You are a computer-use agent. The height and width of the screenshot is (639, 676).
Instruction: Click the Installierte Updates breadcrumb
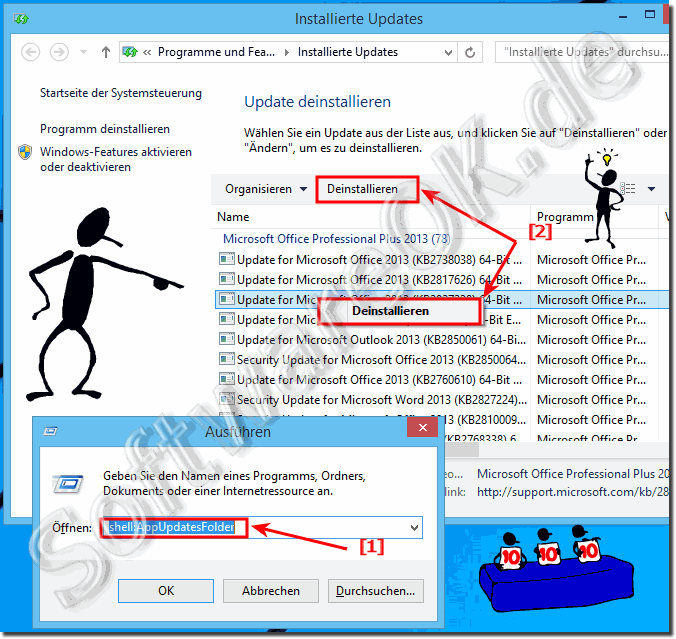click(x=347, y=52)
